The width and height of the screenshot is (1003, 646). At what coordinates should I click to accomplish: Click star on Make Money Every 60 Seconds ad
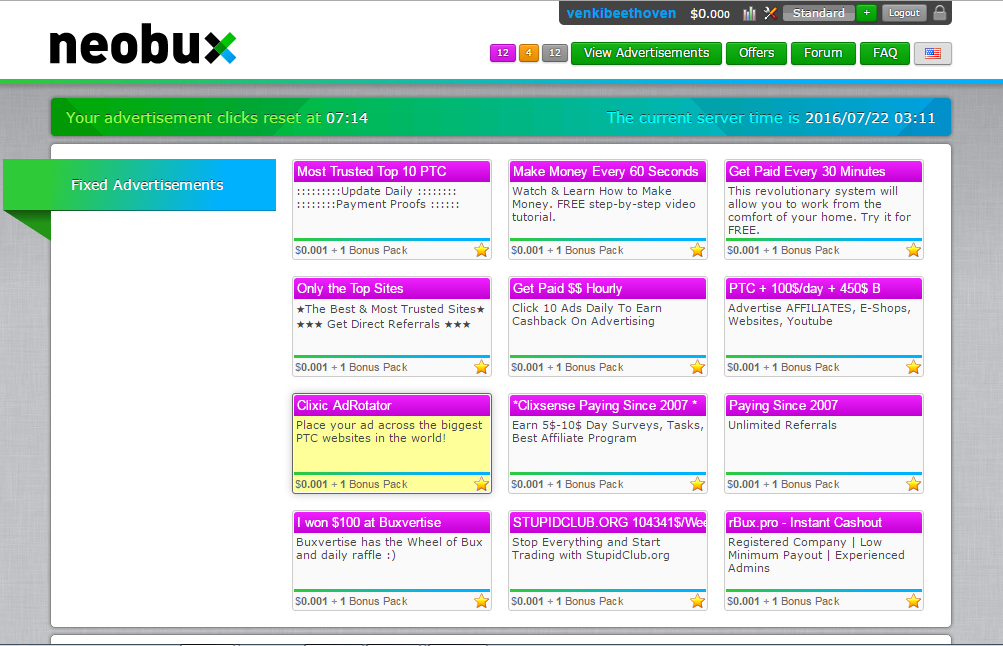coord(697,250)
